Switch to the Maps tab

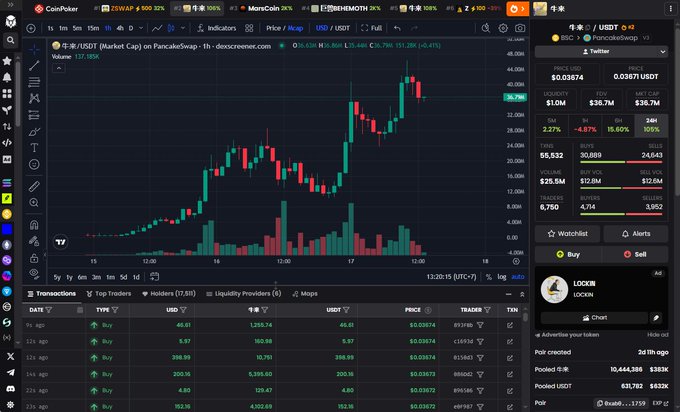pyautogui.click(x=305, y=294)
